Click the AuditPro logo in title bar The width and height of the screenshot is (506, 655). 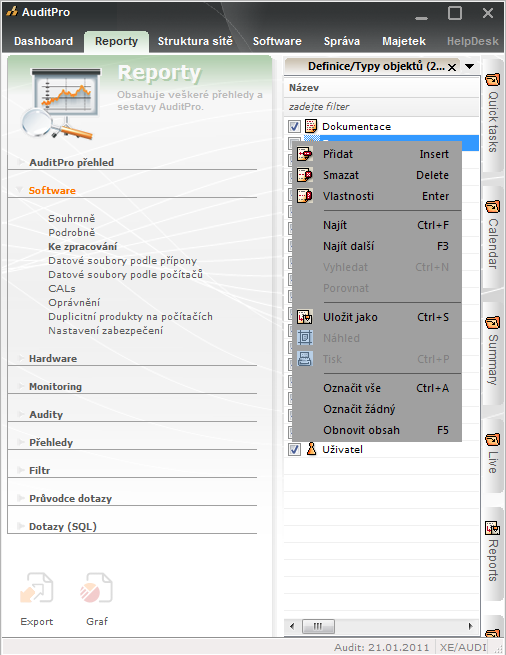tap(12, 12)
